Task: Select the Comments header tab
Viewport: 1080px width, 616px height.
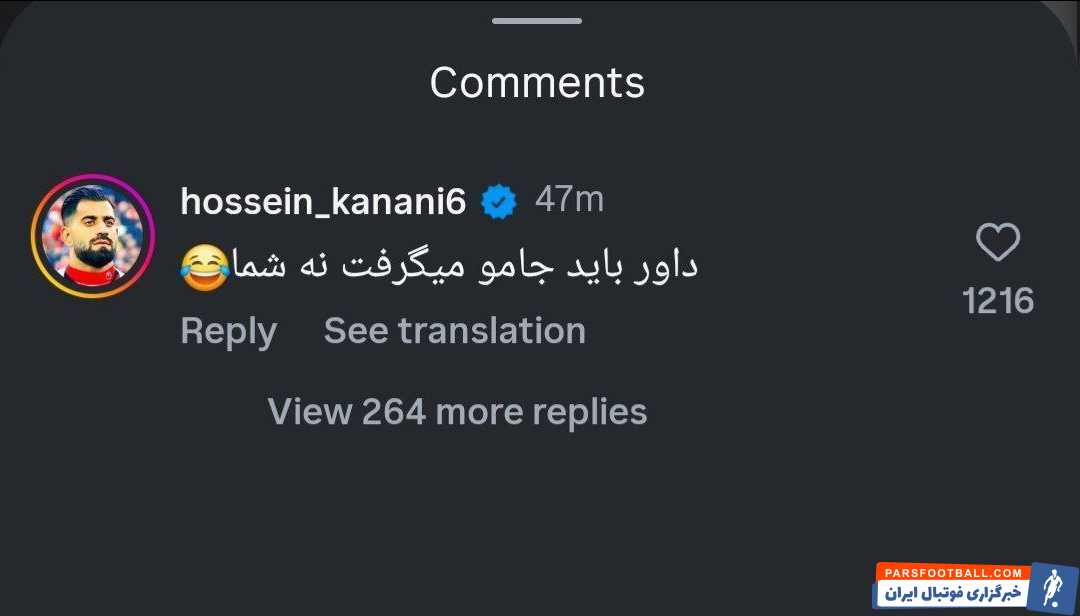Action: click(536, 82)
